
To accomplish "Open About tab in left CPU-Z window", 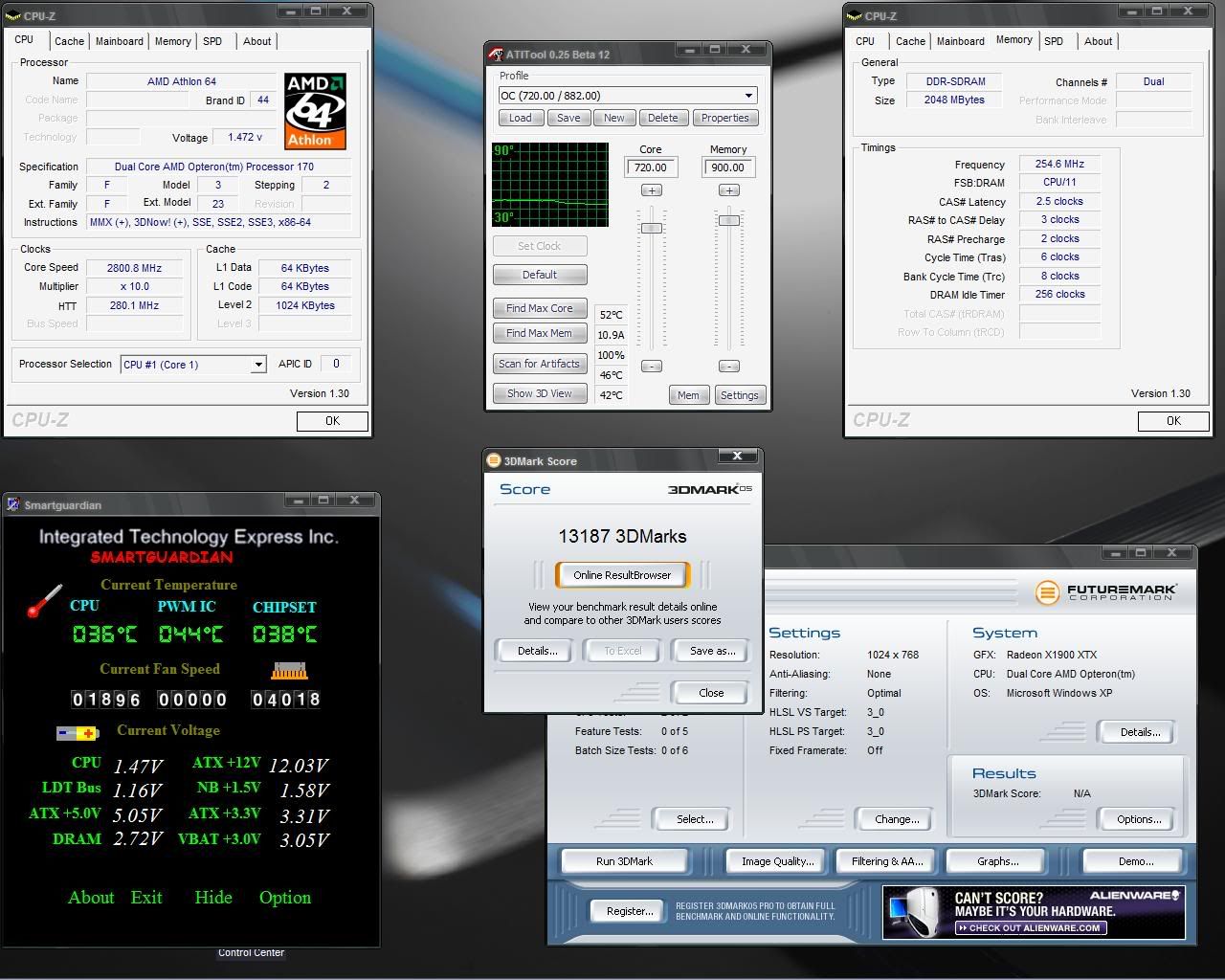I will click(256, 41).
